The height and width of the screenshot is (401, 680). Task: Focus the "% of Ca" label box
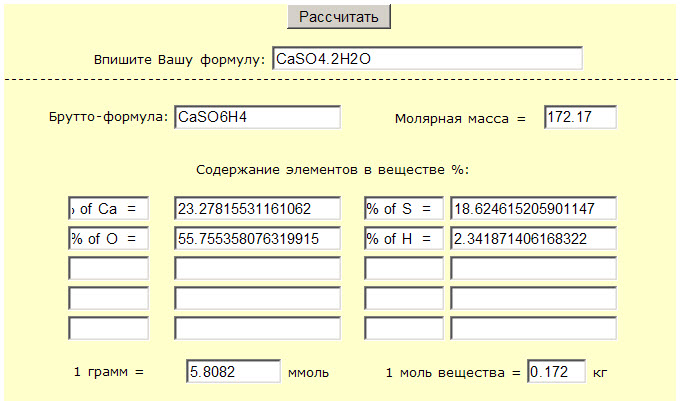(x=108, y=209)
